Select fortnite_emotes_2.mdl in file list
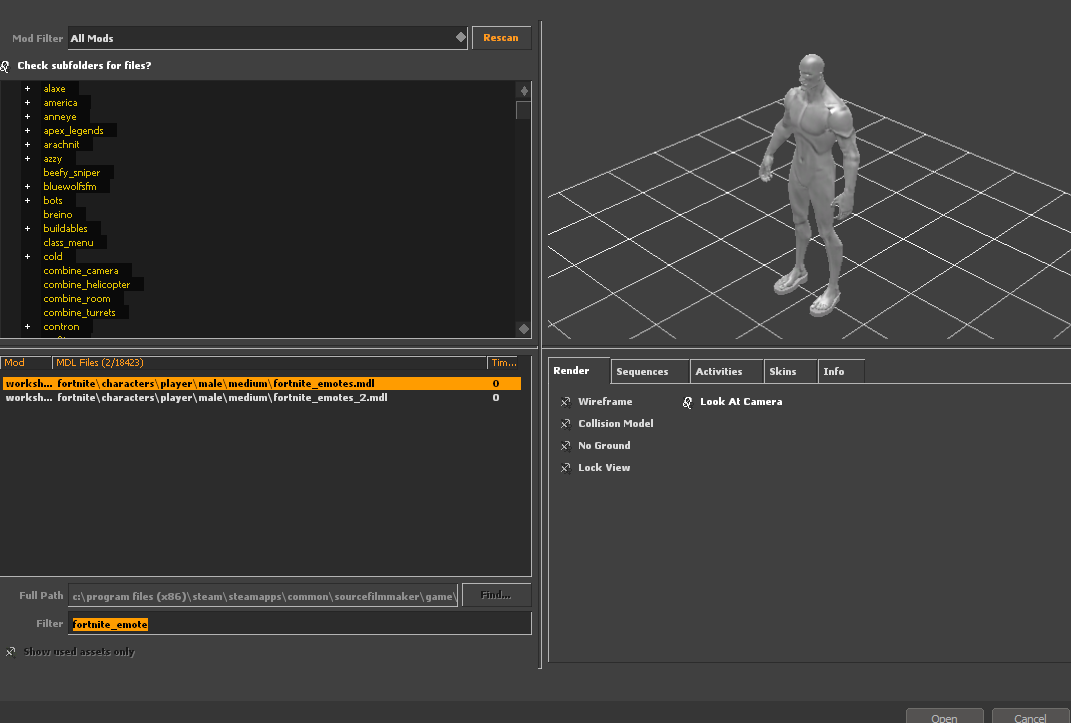The width and height of the screenshot is (1071, 723). [222, 398]
